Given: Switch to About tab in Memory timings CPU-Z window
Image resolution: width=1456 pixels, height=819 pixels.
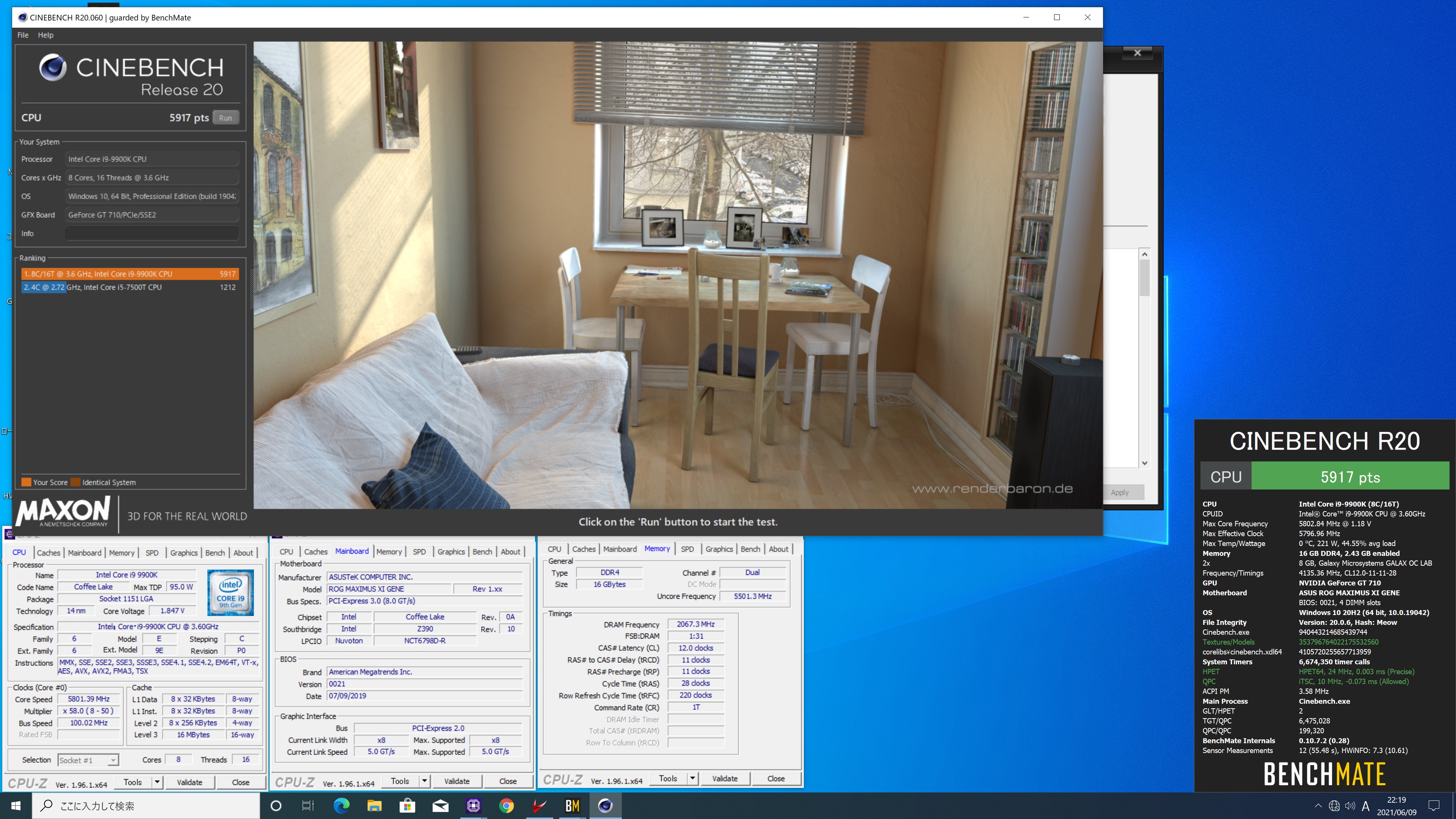Looking at the screenshot, I should [x=778, y=549].
